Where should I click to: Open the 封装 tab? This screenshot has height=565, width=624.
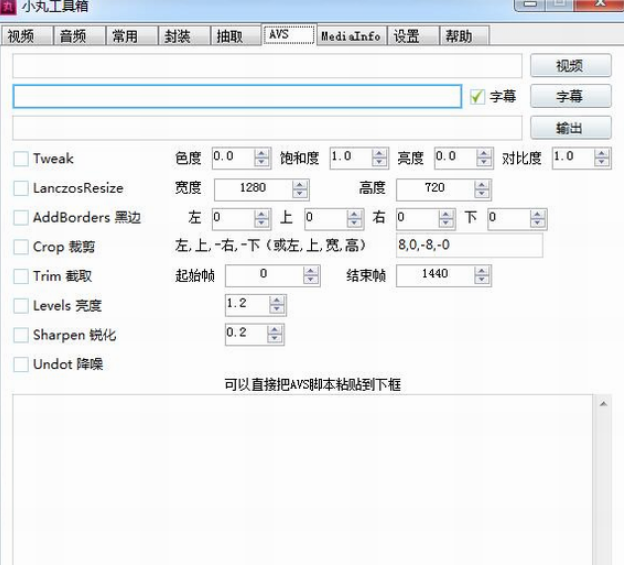tap(176, 36)
